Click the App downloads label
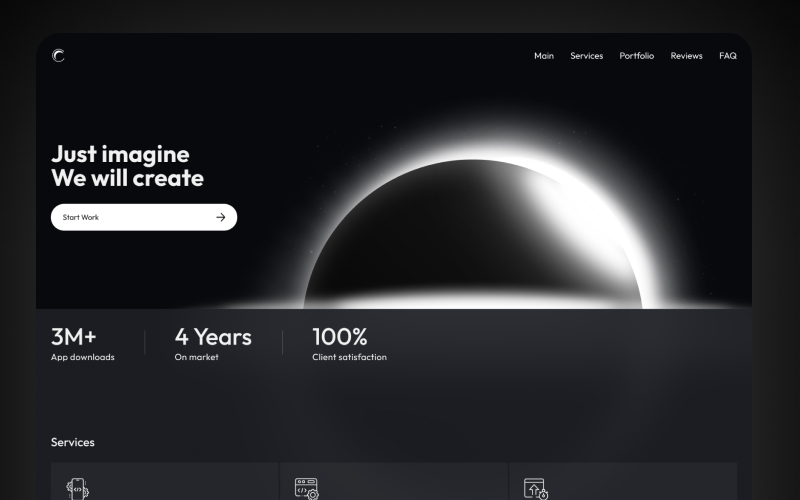This screenshot has width=800, height=500. coord(83,357)
